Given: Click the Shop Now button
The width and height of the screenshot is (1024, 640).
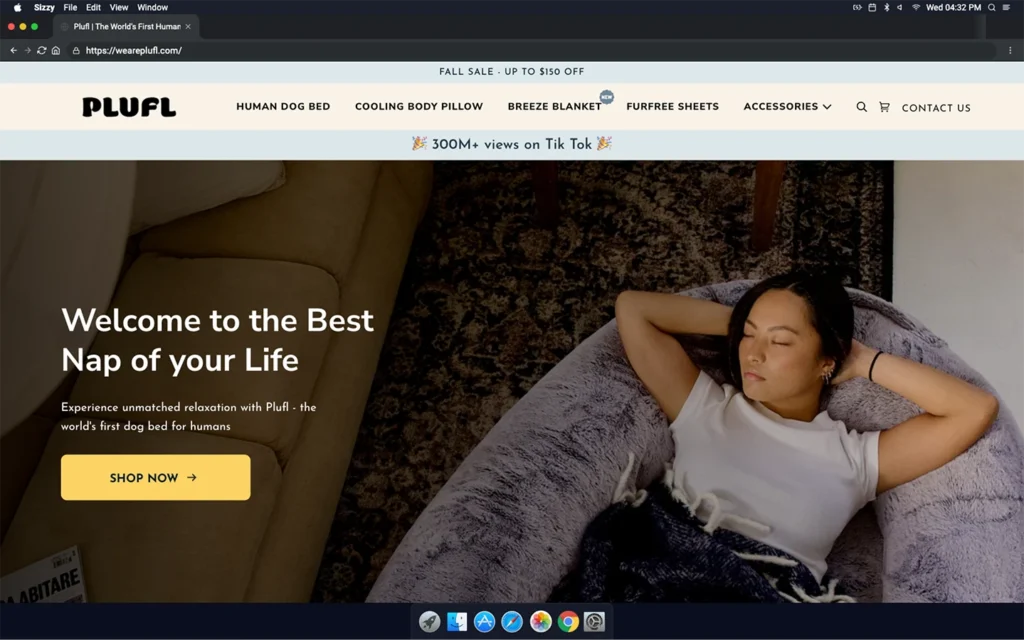Looking at the screenshot, I should pos(155,478).
